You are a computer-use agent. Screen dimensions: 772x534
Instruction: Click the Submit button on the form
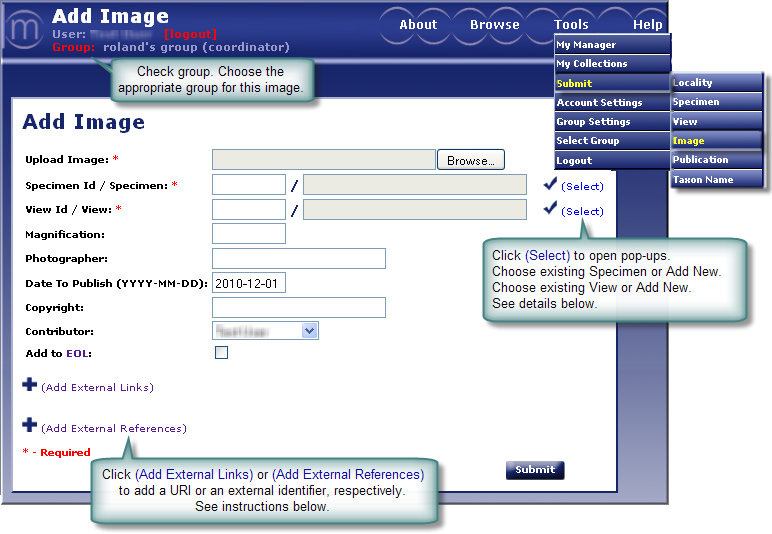pyautogui.click(x=535, y=470)
